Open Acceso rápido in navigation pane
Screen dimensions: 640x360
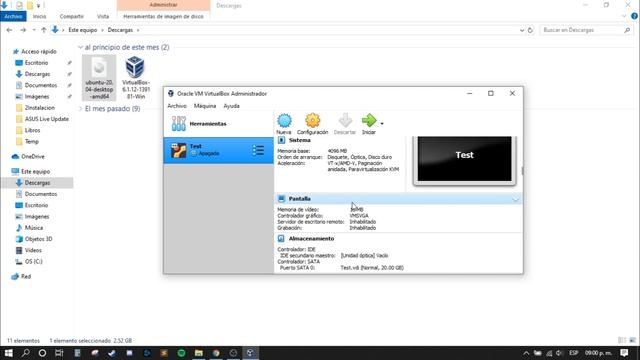coord(38,51)
